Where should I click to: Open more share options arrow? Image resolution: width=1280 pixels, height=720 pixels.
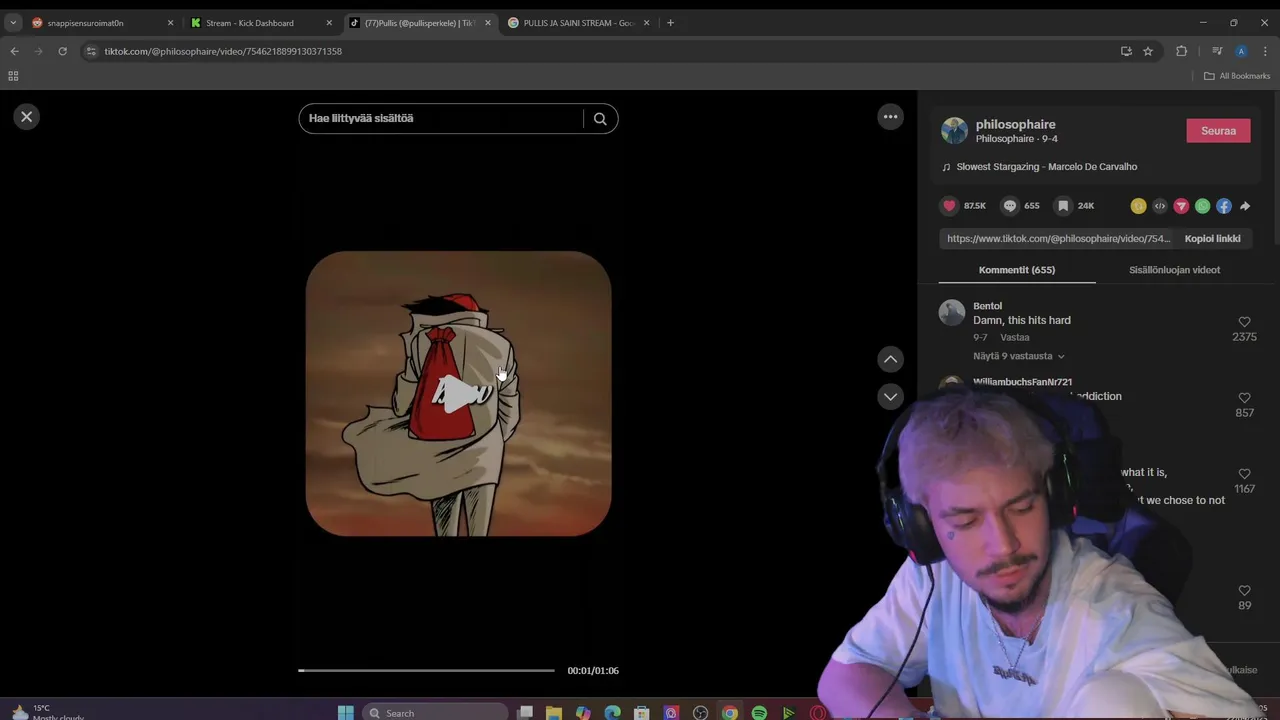click(1245, 206)
